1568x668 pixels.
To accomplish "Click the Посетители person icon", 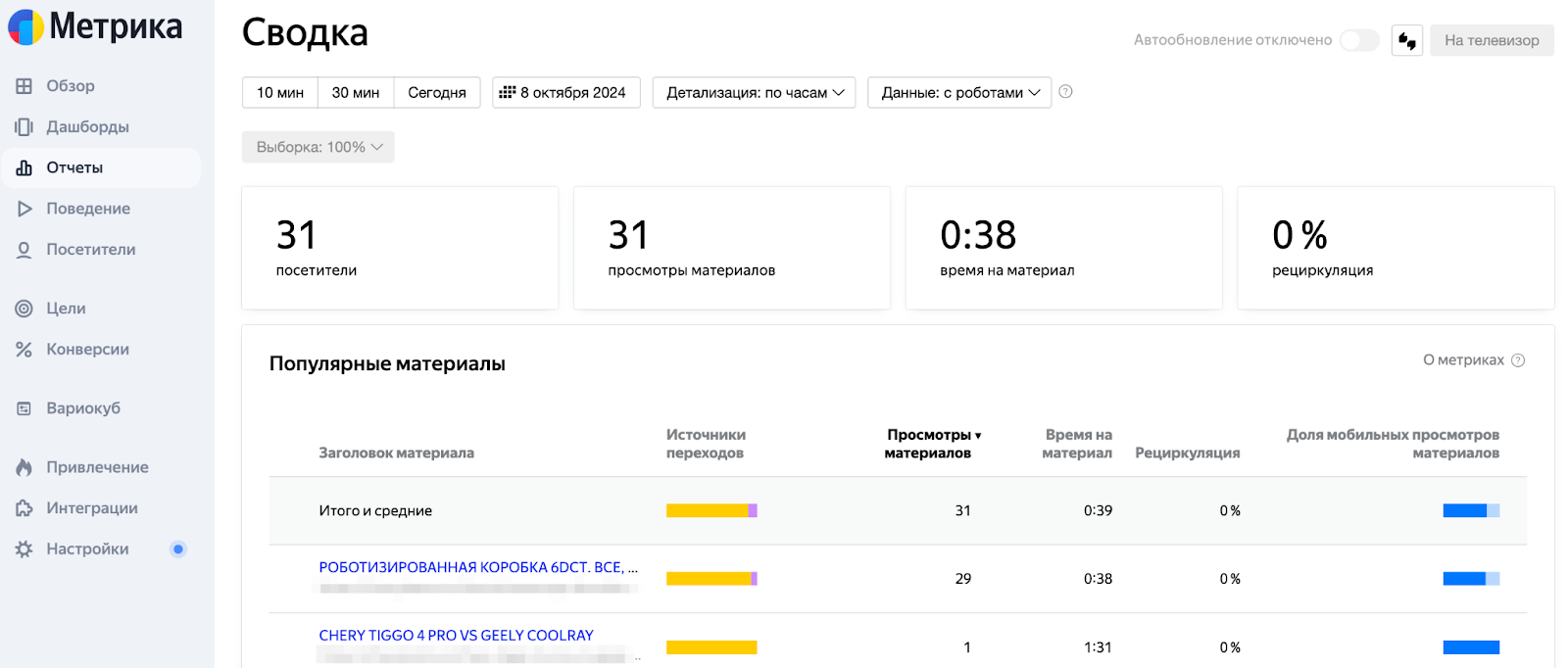I will pyautogui.click(x=24, y=250).
